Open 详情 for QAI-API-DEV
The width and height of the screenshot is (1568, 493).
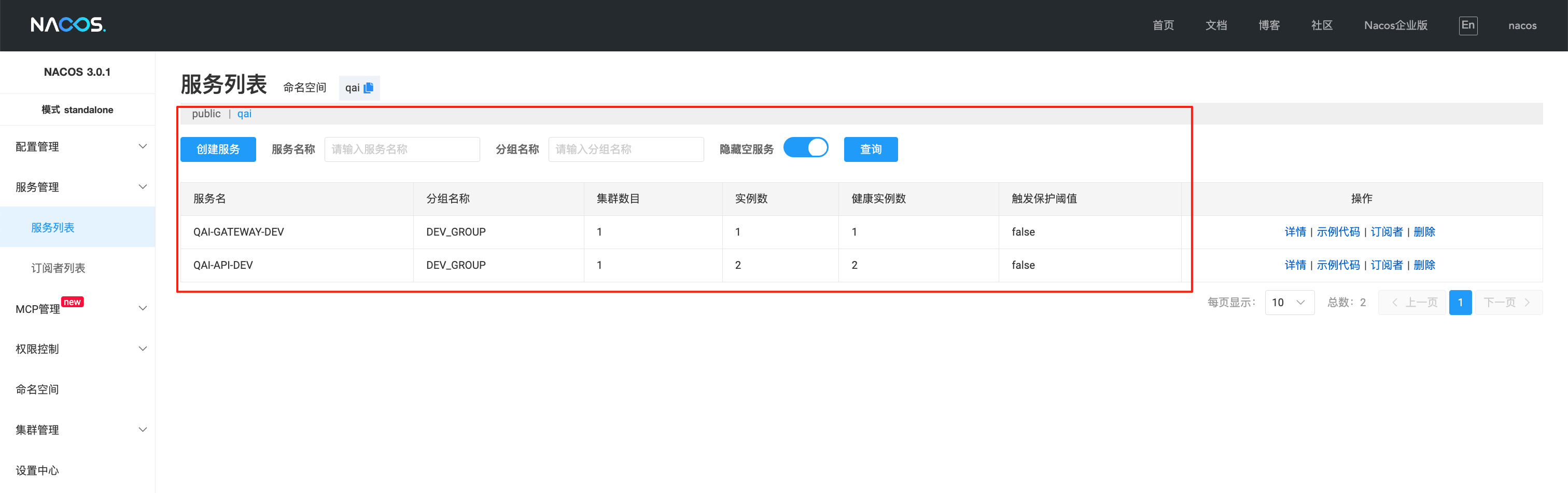(1295, 265)
